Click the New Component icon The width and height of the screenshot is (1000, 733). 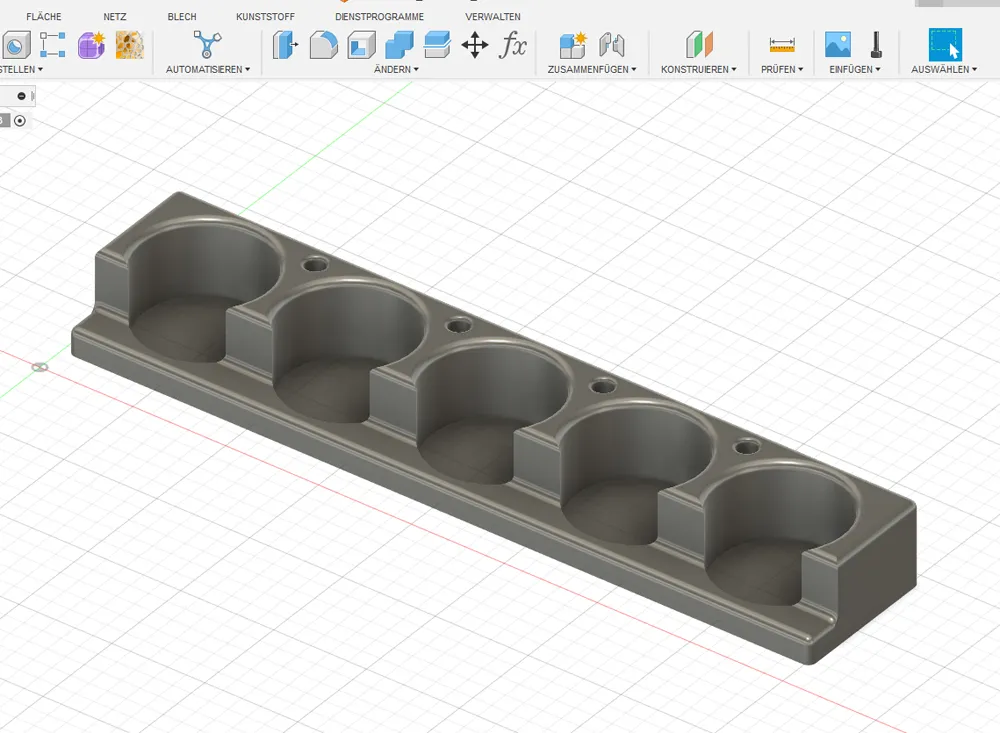(573, 44)
